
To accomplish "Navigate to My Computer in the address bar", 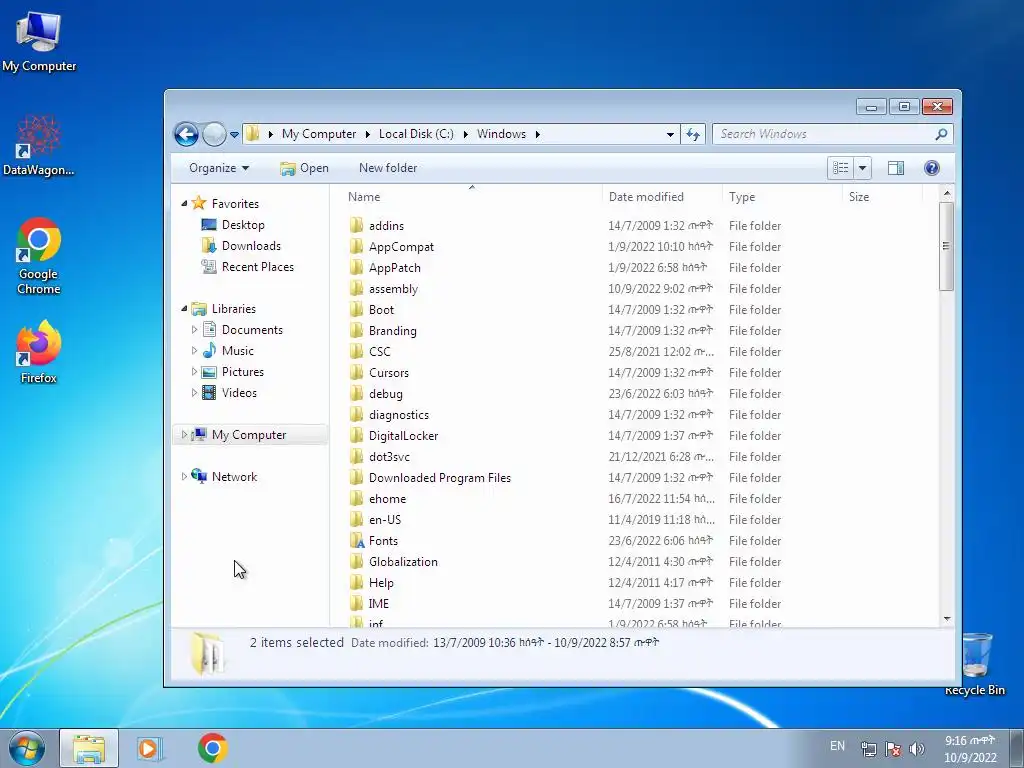I will click(x=319, y=134).
